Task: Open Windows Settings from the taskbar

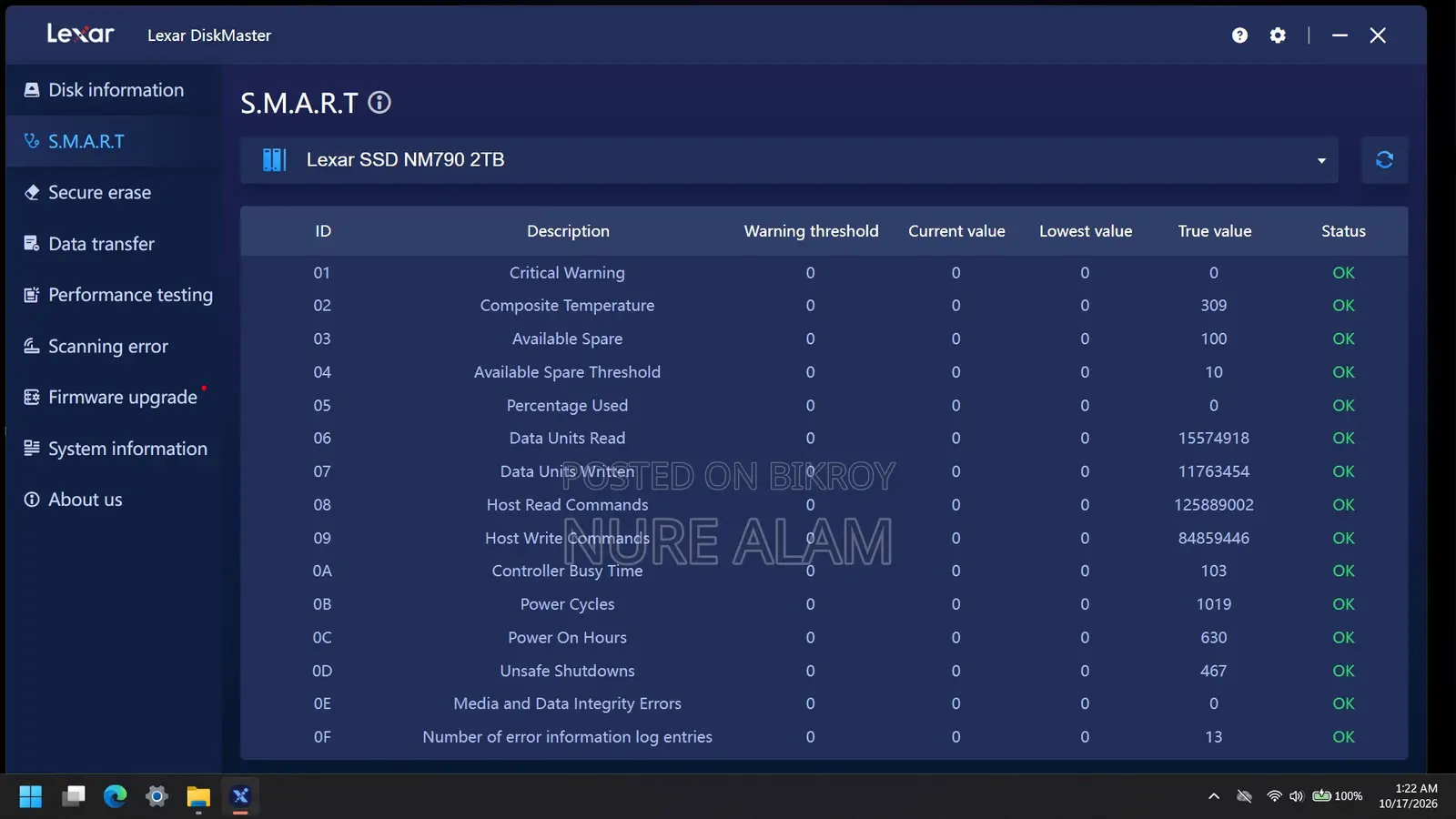Action: [x=157, y=796]
